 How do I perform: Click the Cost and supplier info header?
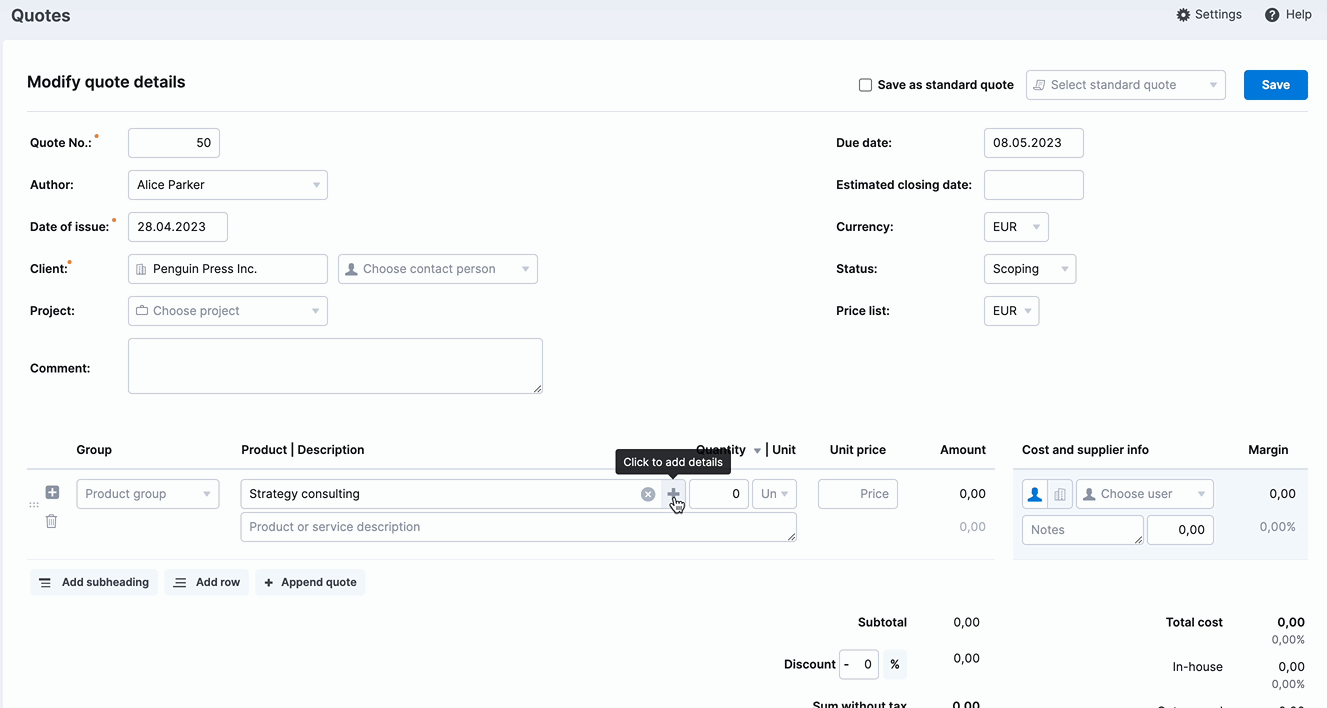click(1085, 450)
